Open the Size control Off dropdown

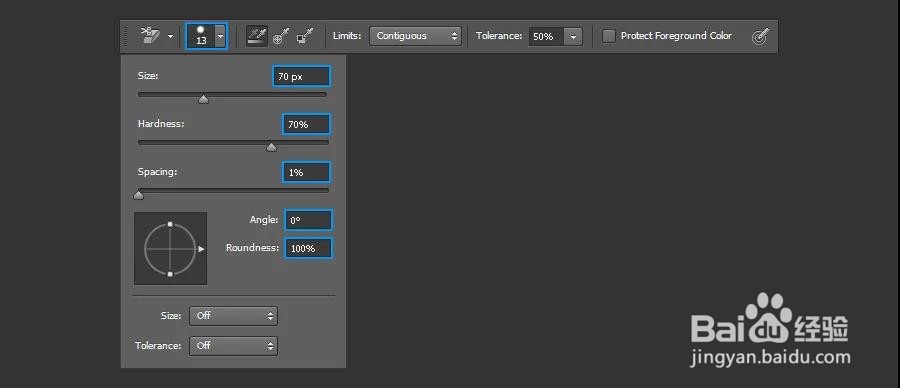click(x=233, y=316)
